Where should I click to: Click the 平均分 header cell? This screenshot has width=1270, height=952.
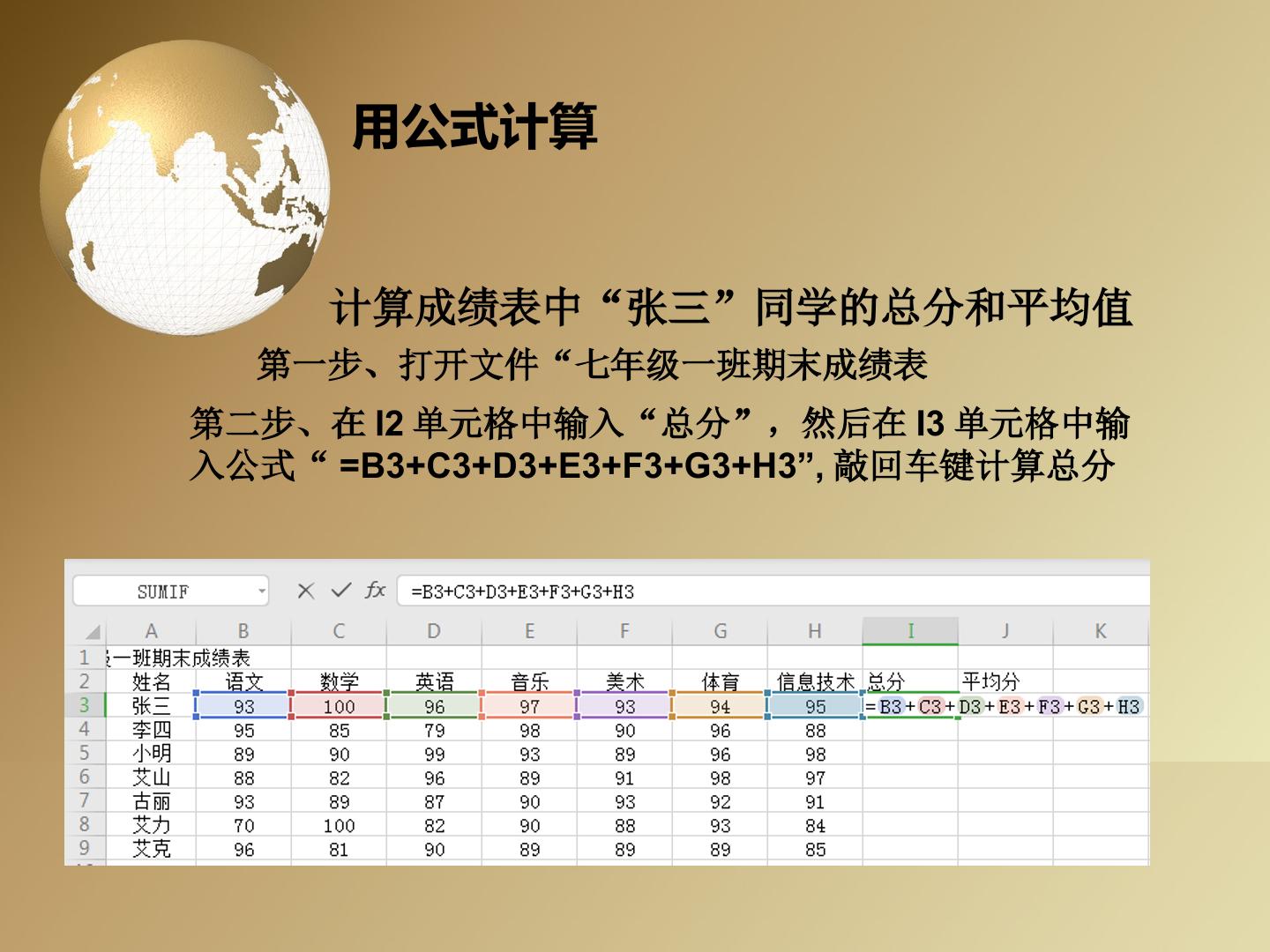[1005, 681]
